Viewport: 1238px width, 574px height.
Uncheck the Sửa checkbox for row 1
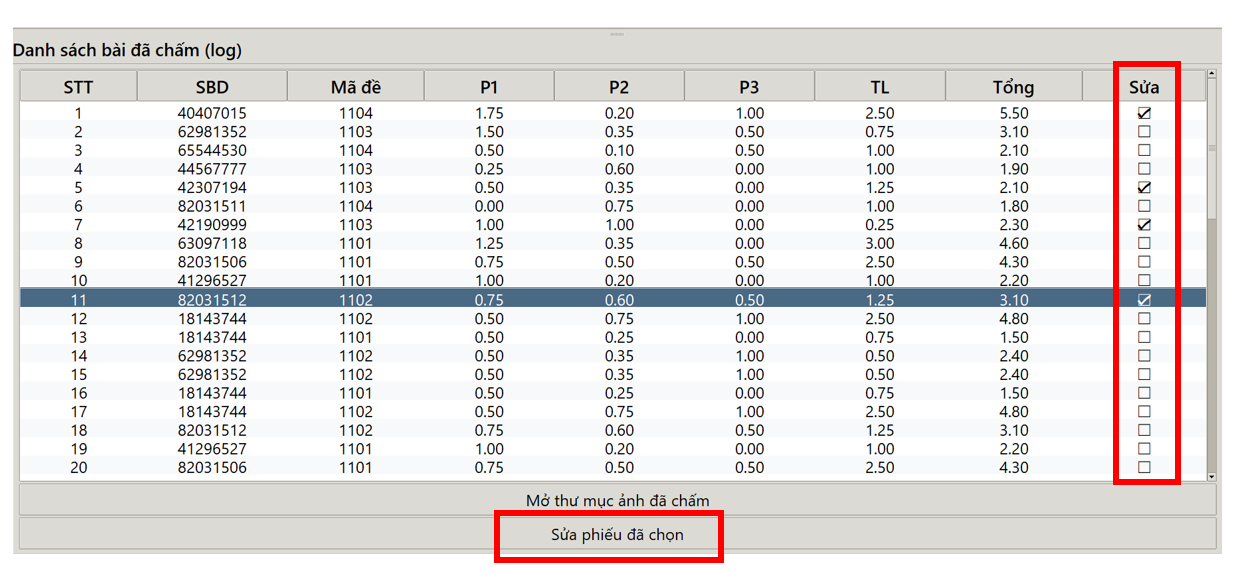click(x=1144, y=113)
